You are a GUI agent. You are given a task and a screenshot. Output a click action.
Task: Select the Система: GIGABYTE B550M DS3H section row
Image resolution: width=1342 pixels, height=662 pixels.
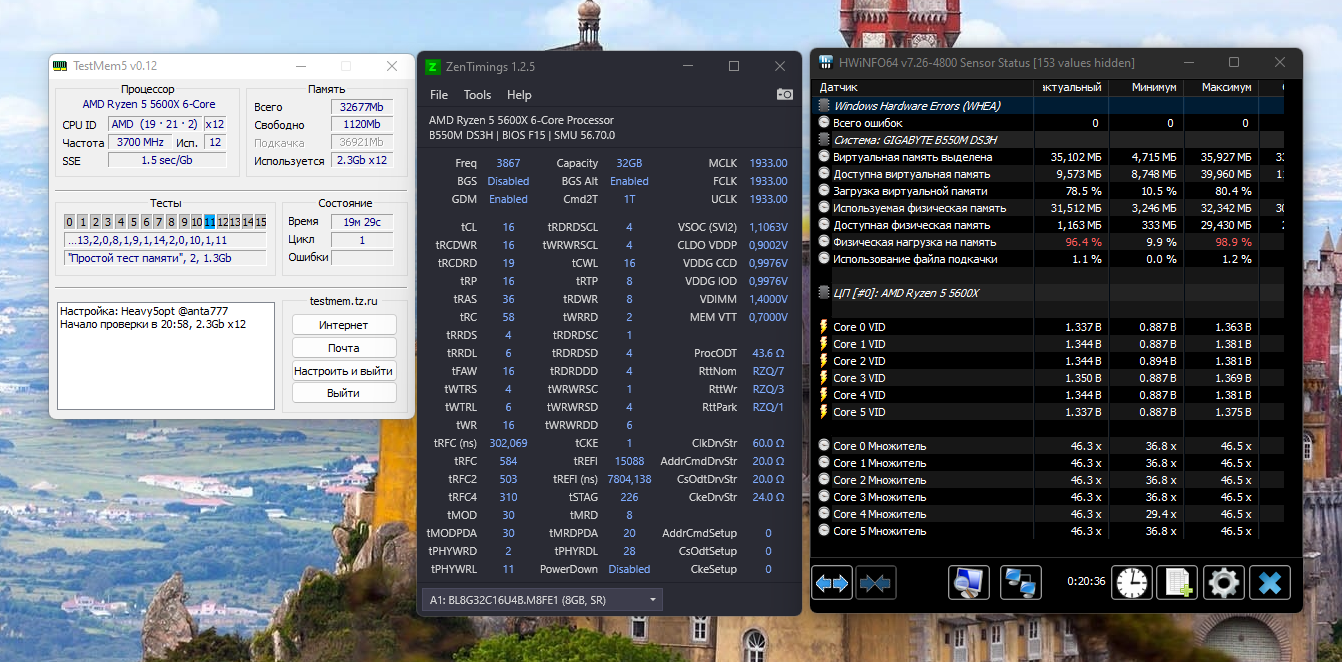1050,140
